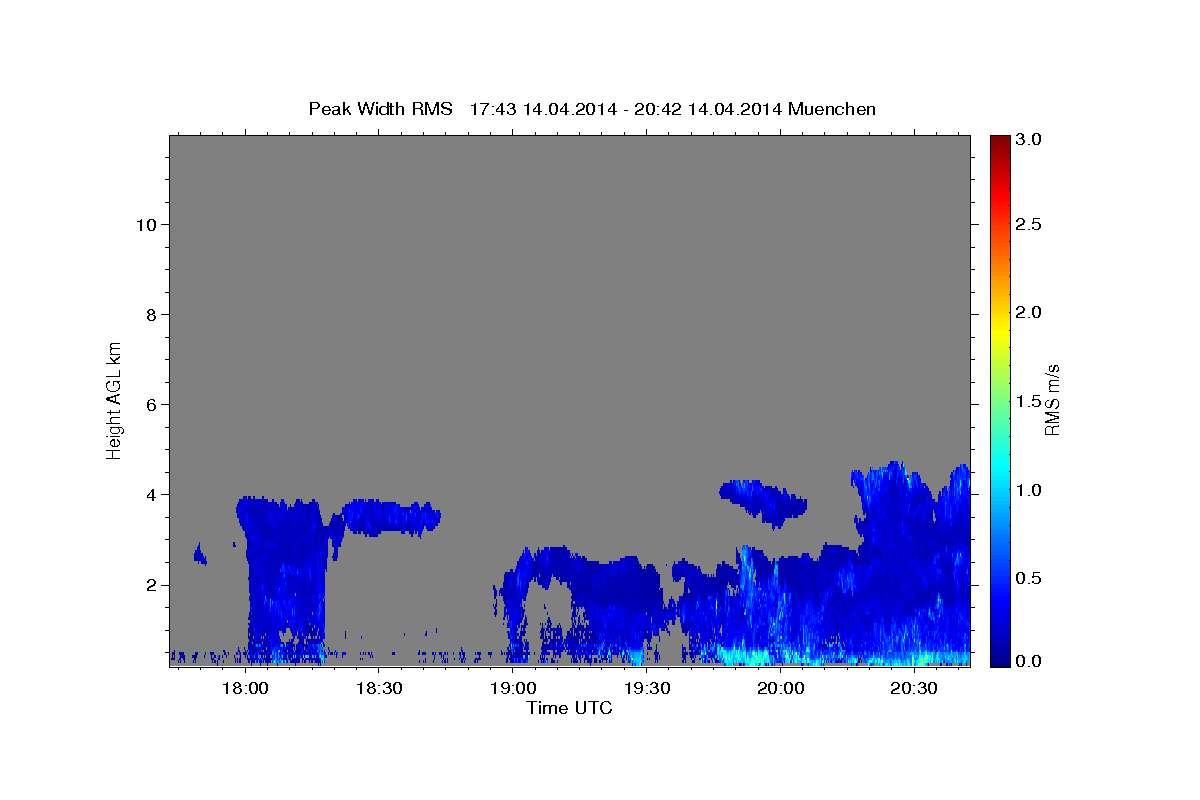Click the 20:30 time tick label
The height and width of the screenshot is (800, 1200).
coord(914,688)
